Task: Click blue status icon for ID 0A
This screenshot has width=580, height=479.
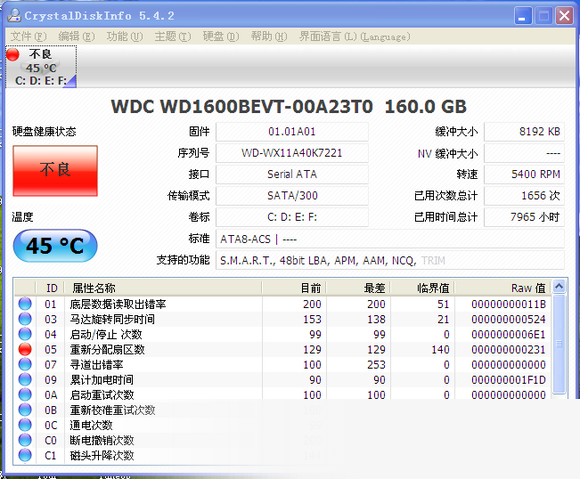Action: (25, 395)
